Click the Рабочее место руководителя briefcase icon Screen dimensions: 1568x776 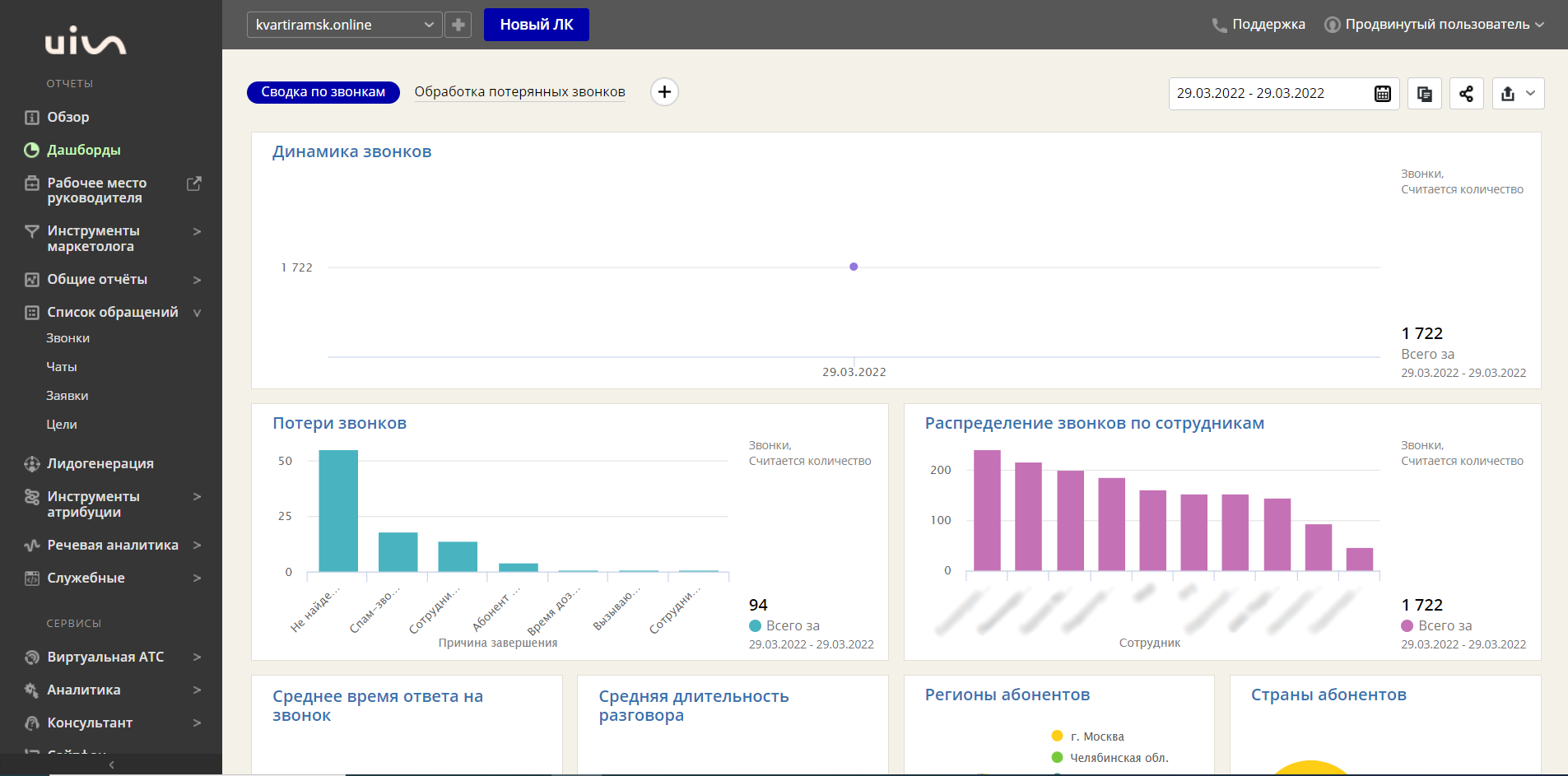pos(31,183)
